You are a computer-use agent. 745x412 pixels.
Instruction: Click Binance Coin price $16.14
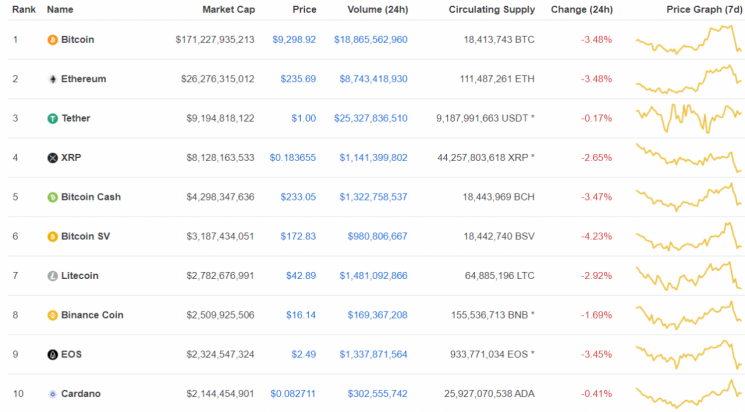pos(301,315)
